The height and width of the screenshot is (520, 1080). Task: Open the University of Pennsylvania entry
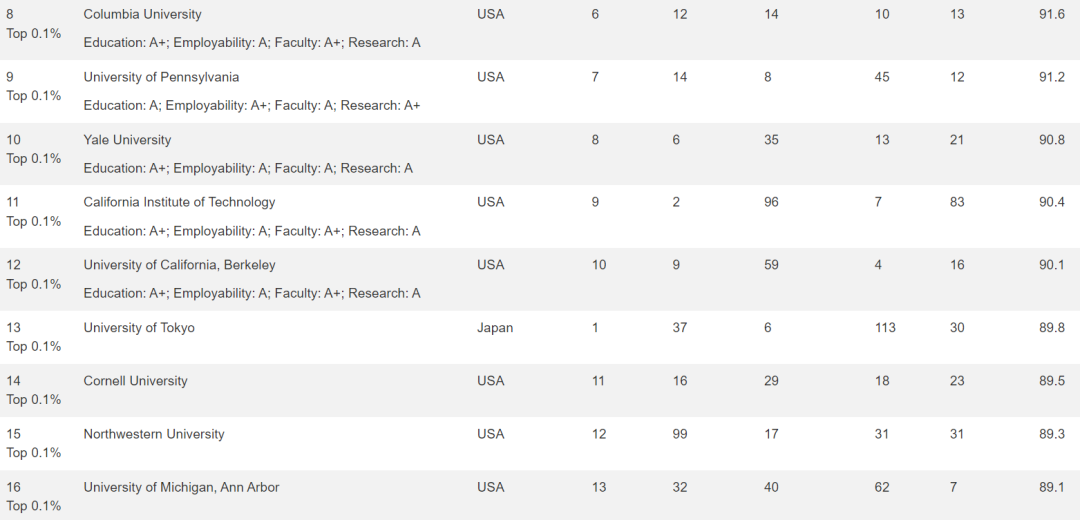(x=161, y=77)
